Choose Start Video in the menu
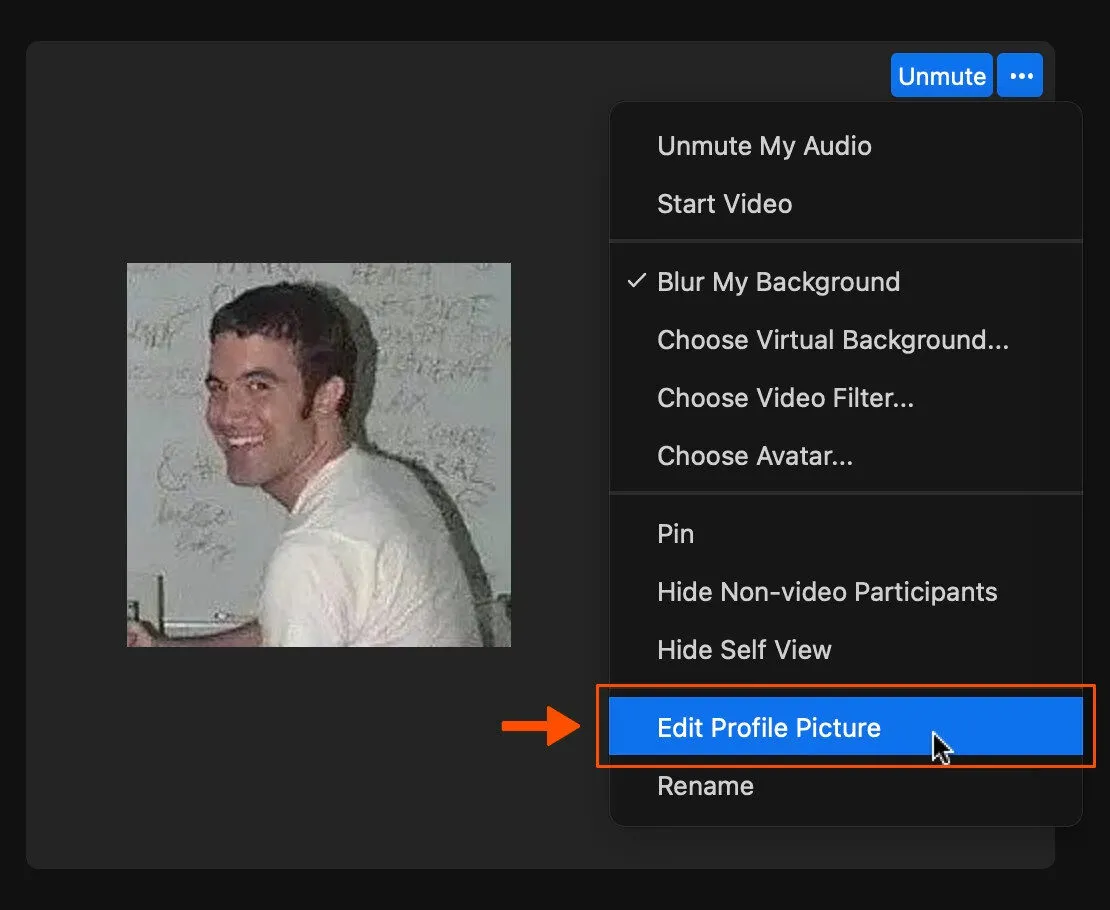Viewport: 1110px width, 910px height. pos(724,204)
